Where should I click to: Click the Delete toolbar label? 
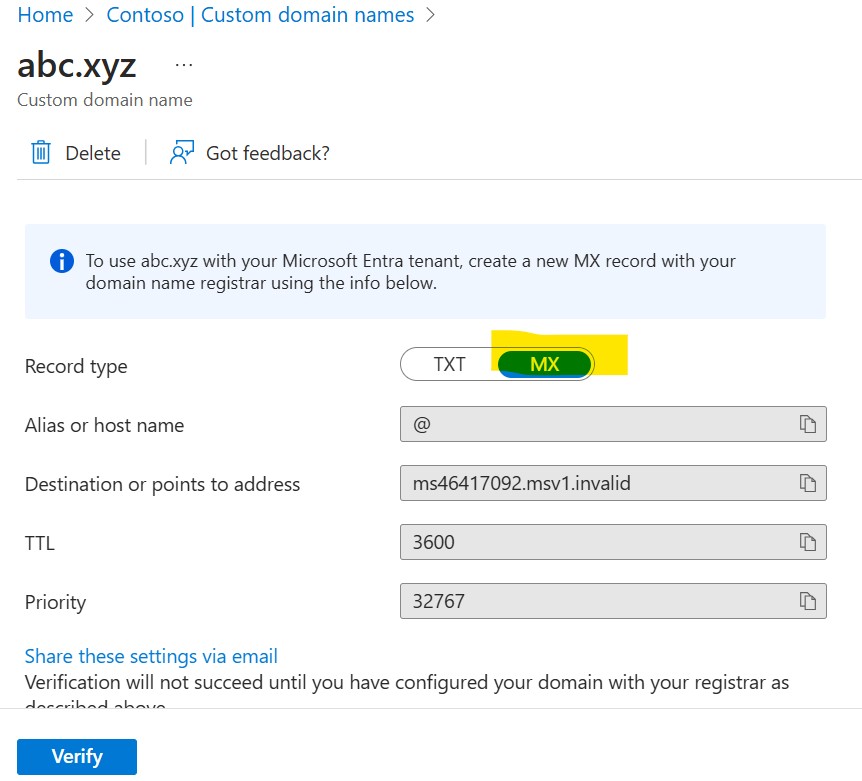[93, 153]
